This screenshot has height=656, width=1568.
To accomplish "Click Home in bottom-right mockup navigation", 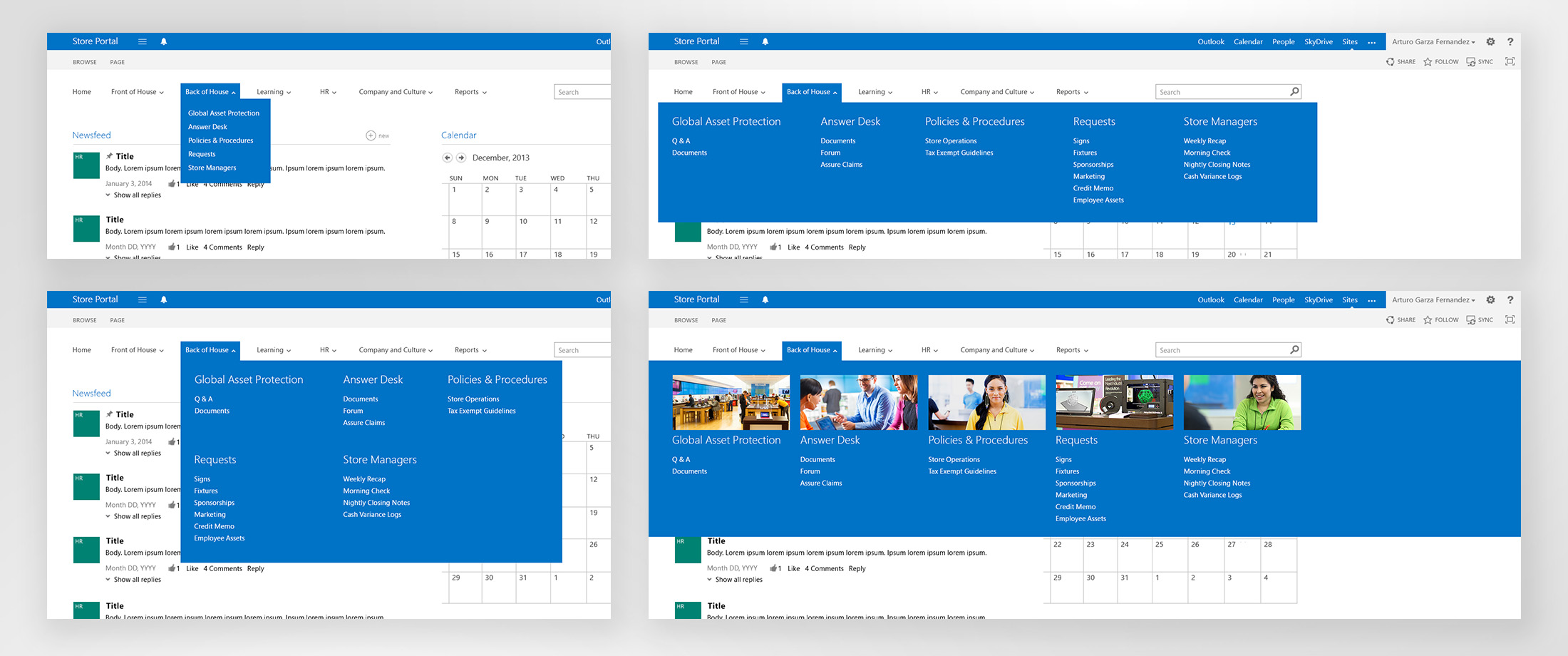I will point(684,350).
